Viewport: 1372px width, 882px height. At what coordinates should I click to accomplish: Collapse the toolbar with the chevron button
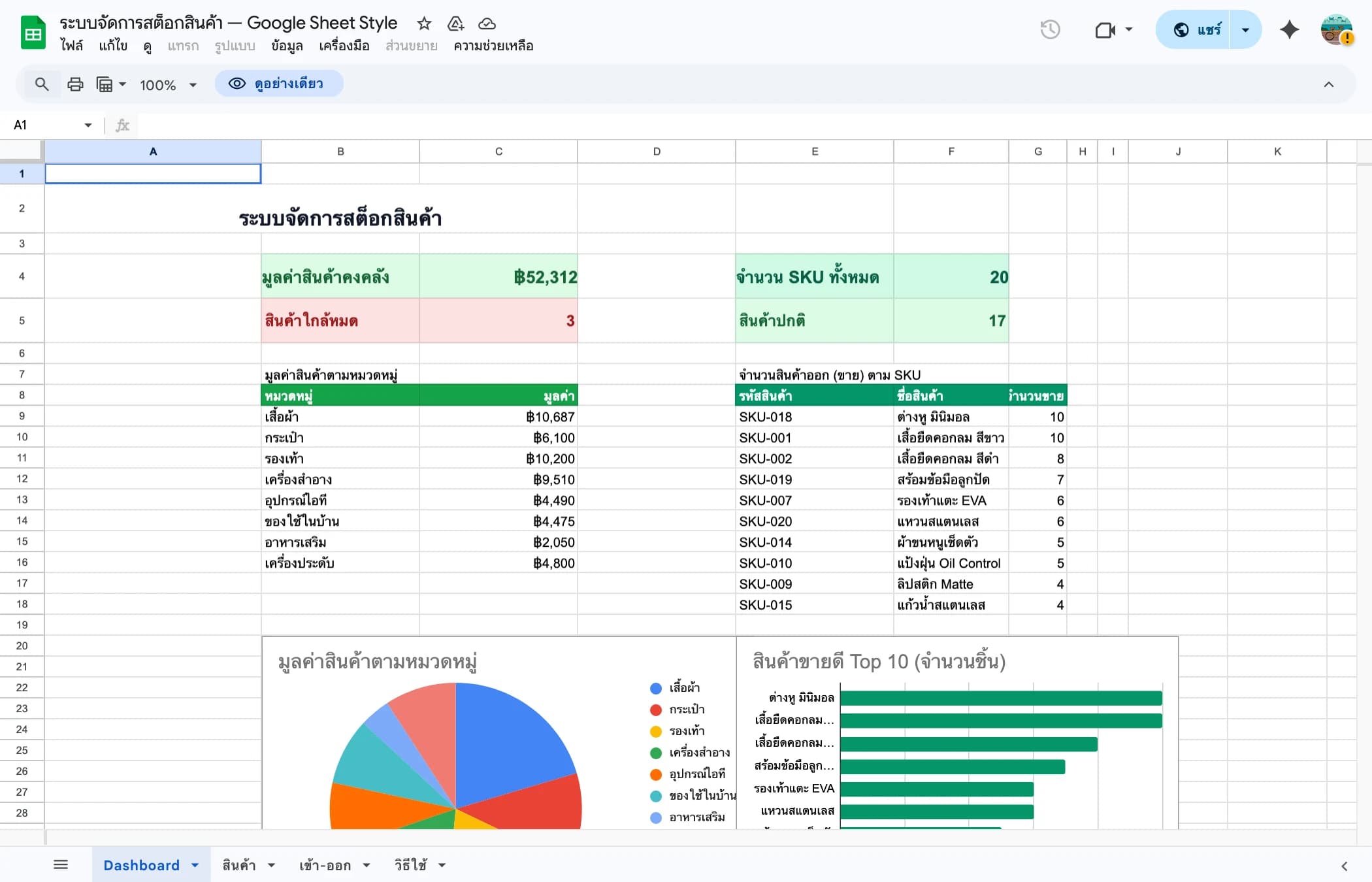pyautogui.click(x=1328, y=84)
